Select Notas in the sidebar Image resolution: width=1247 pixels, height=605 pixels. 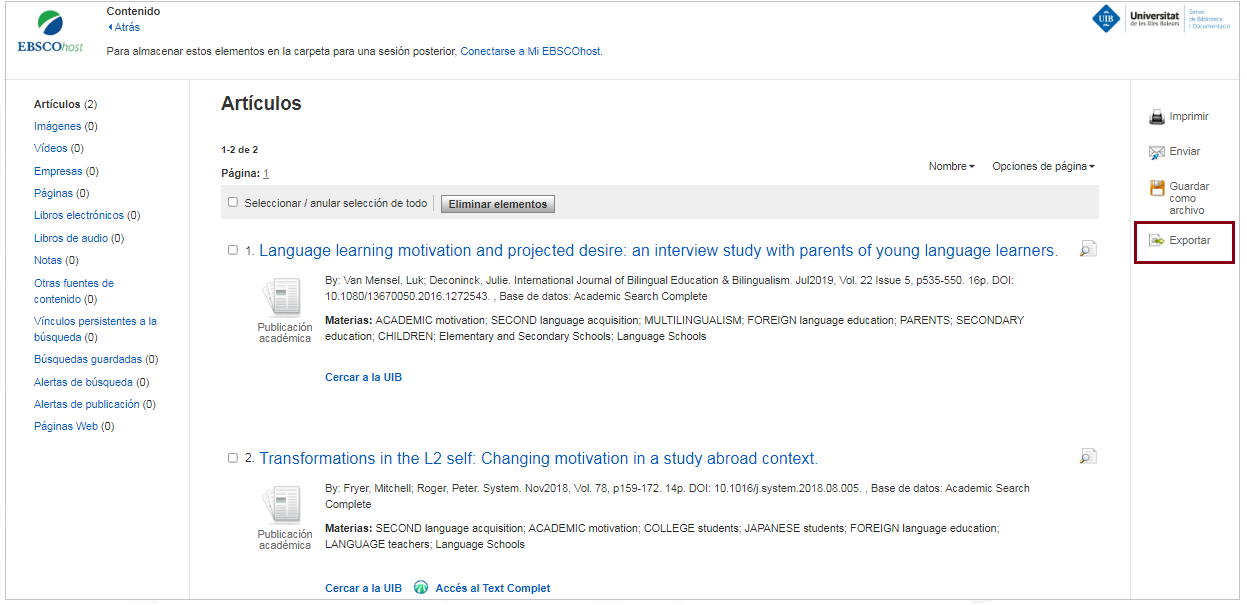pyautogui.click(x=56, y=260)
